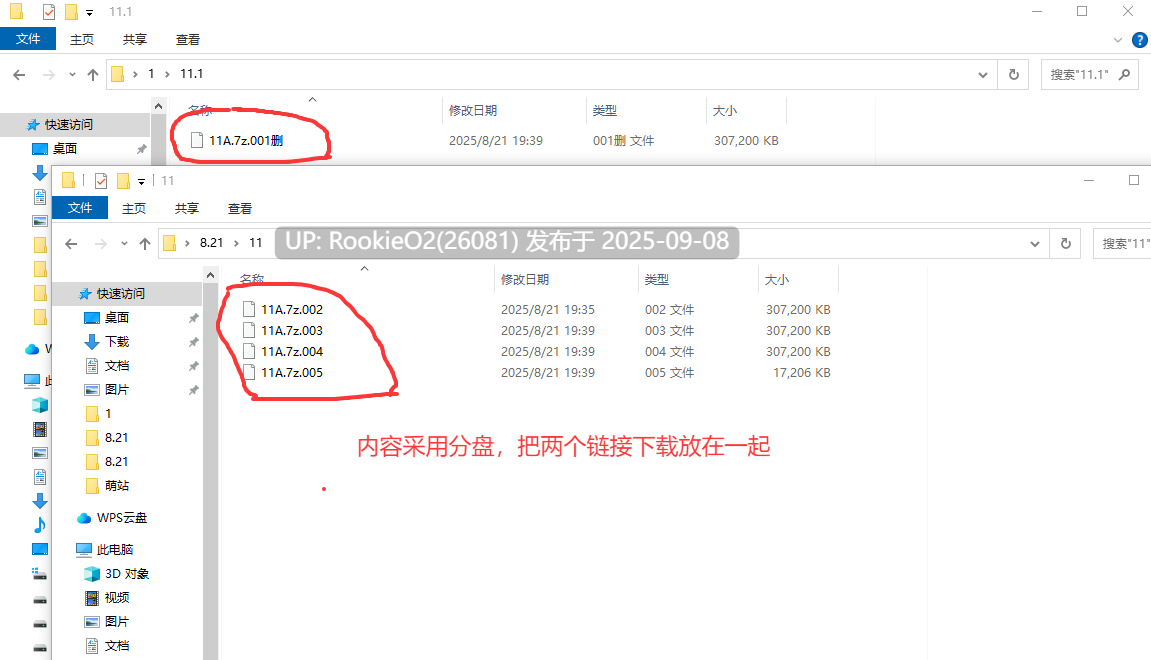1151x660 pixels.
Task: Sort by 修改日期 column in window 11
Action: (525, 279)
